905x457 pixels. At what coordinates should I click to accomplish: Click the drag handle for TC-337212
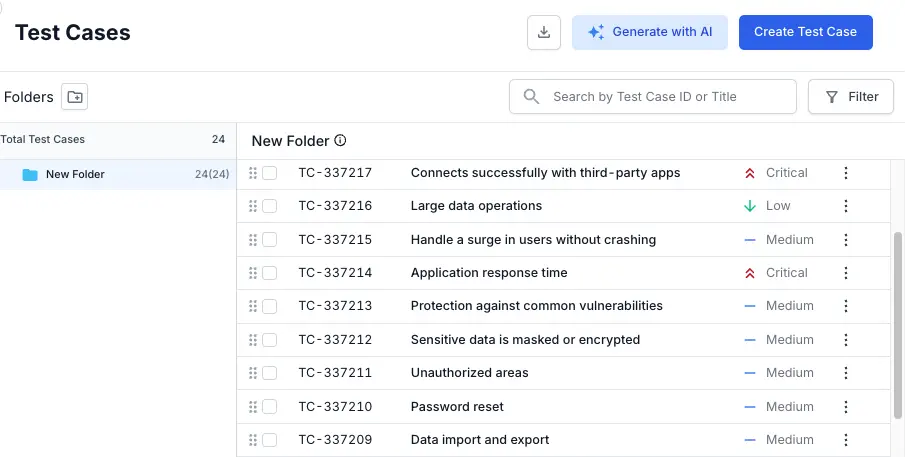pyautogui.click(x=253, y=340)
